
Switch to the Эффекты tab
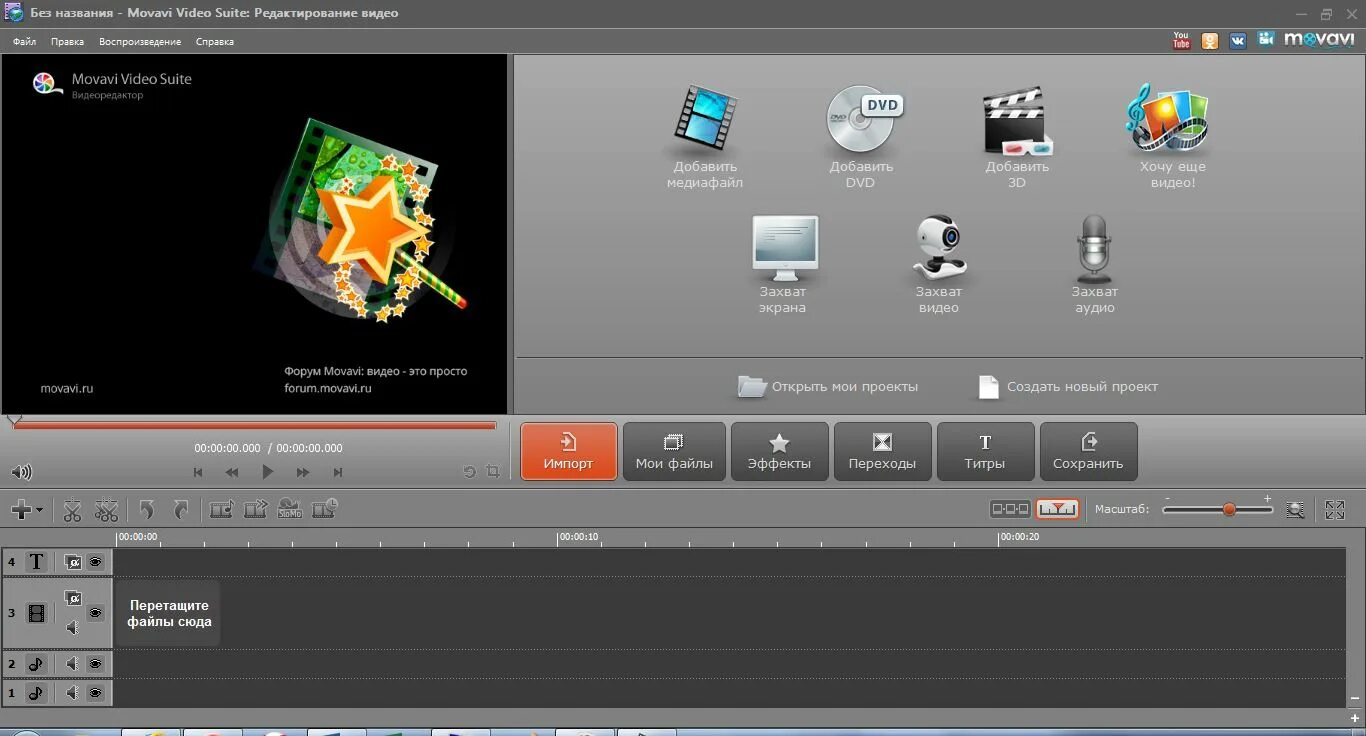[x=779, y=451]
